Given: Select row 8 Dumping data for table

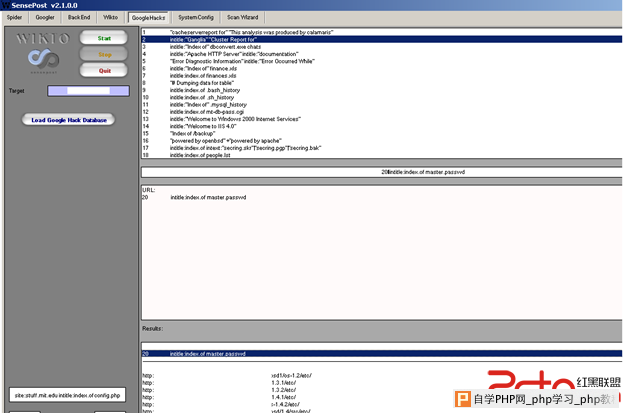Looking at the screenshot, I should [382, 83].
